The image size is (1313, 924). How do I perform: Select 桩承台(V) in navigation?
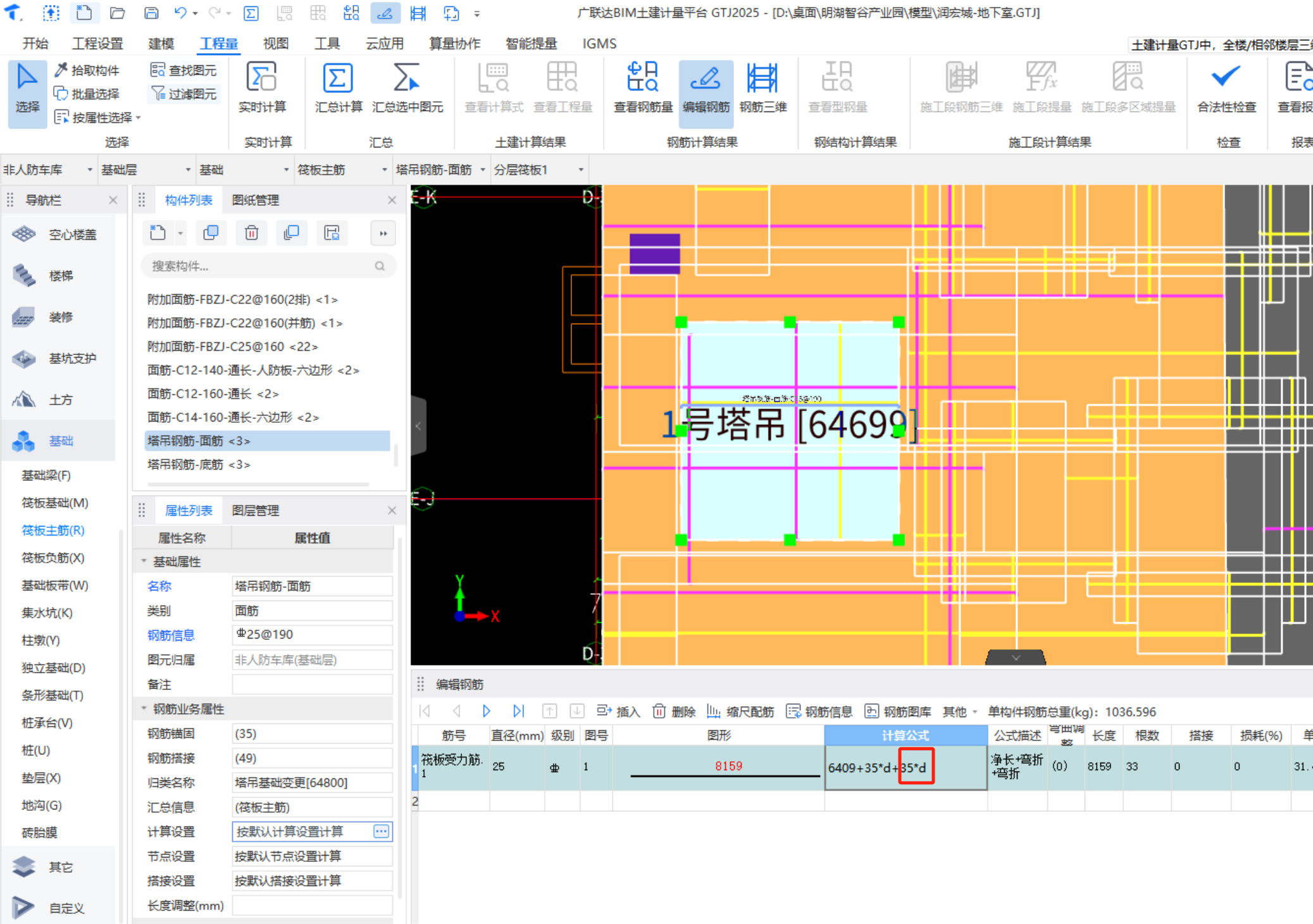(x=47, y=723)
